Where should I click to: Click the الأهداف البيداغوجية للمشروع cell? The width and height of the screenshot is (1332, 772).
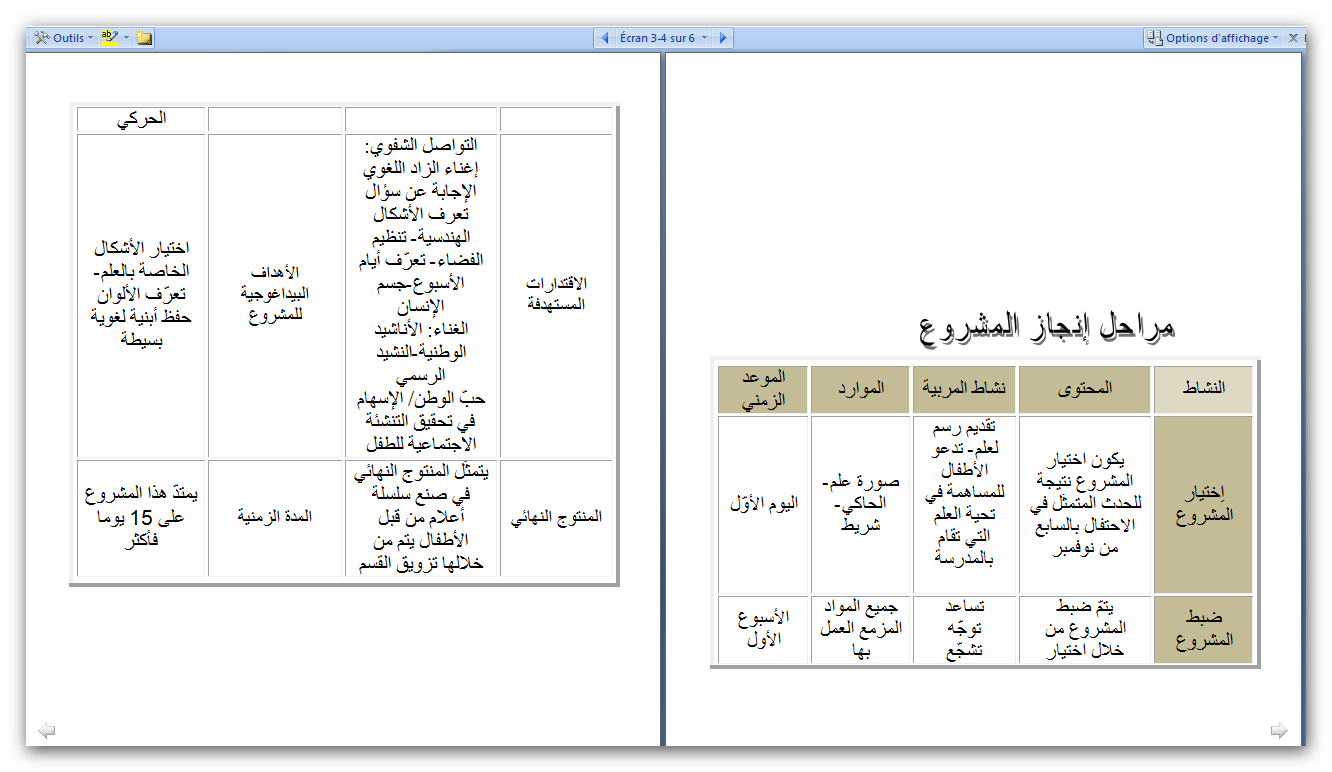(274, 296)
